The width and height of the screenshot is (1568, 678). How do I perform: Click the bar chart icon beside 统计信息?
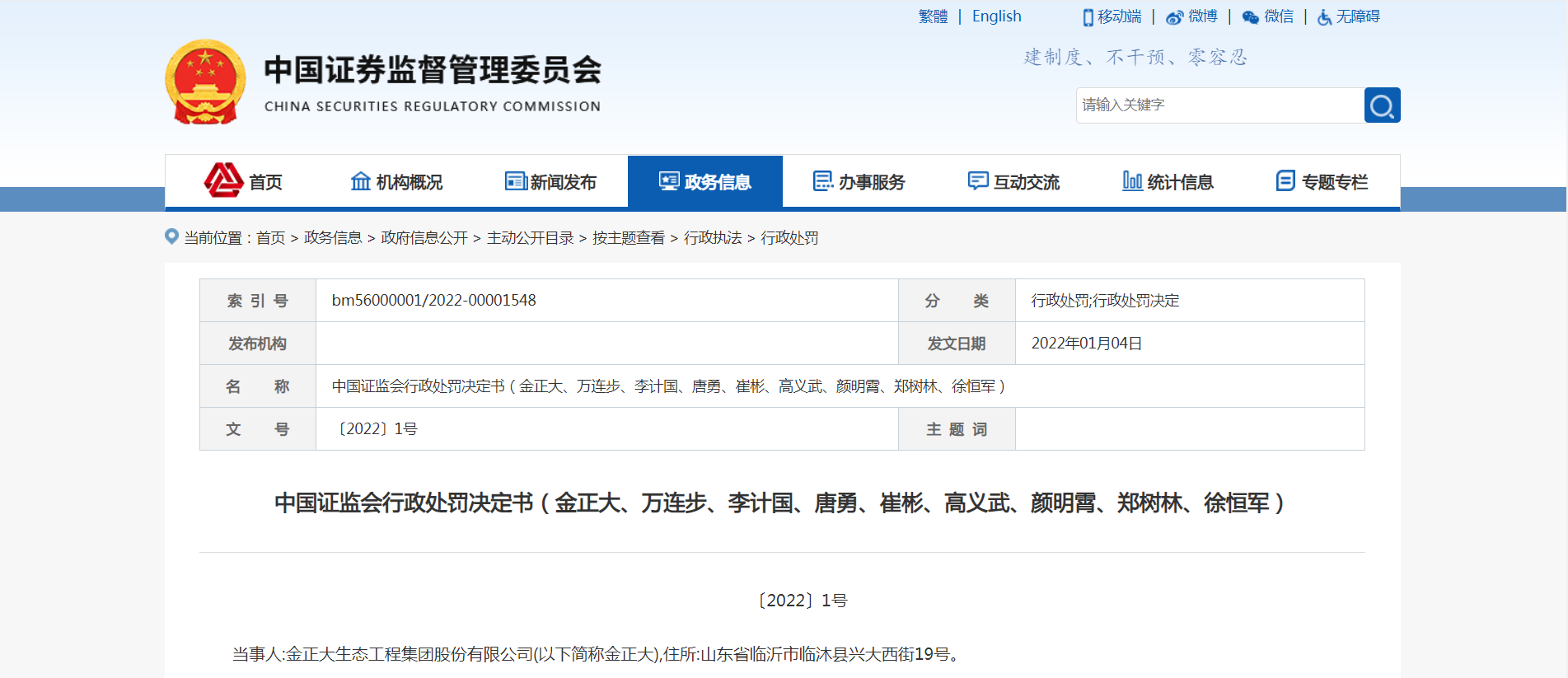(1132, 181)
